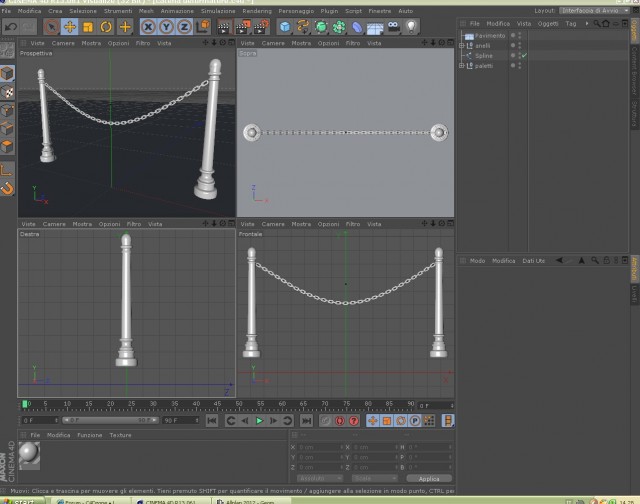Toggle the Y axis lock
640x504 pixels.
click(166, 27)
